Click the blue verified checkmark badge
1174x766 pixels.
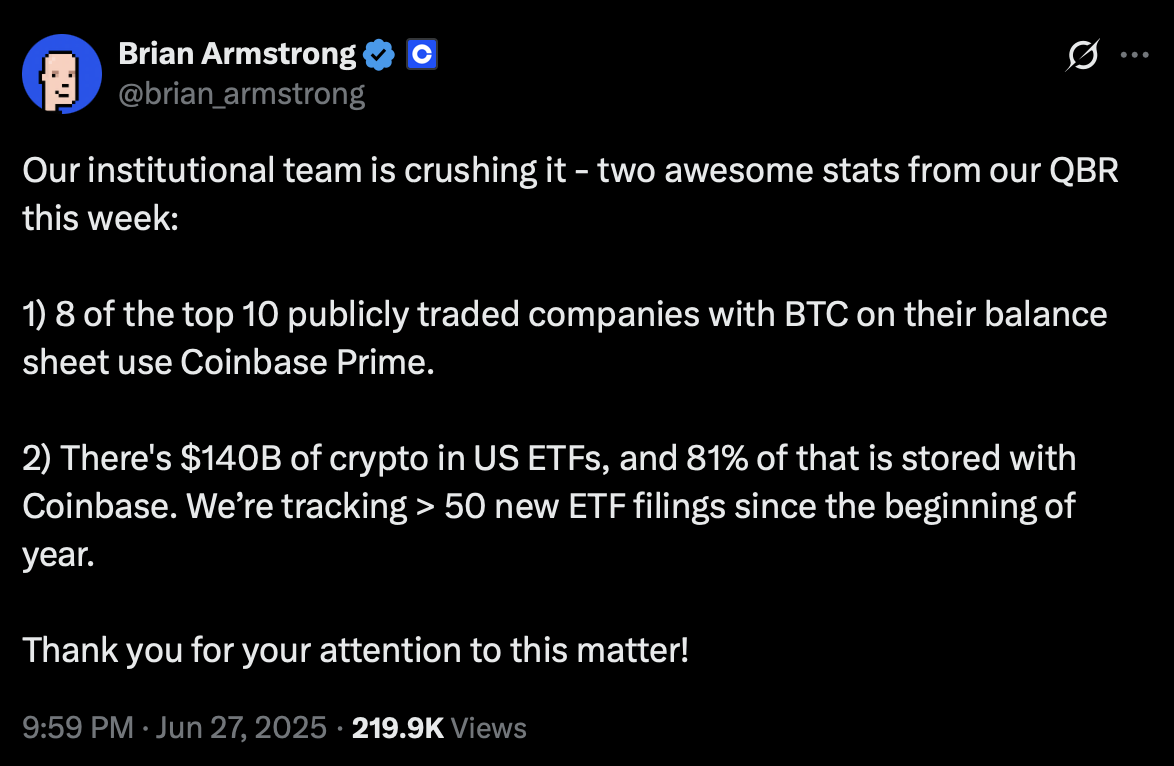tap(379, 55)
